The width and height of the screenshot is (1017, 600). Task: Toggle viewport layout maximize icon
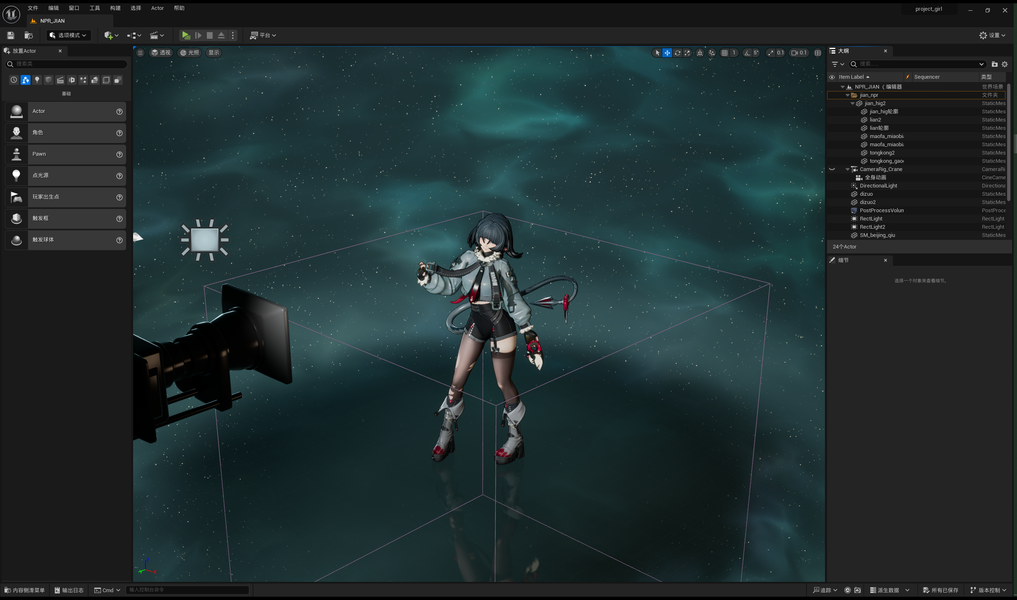(x=817, y=53)
